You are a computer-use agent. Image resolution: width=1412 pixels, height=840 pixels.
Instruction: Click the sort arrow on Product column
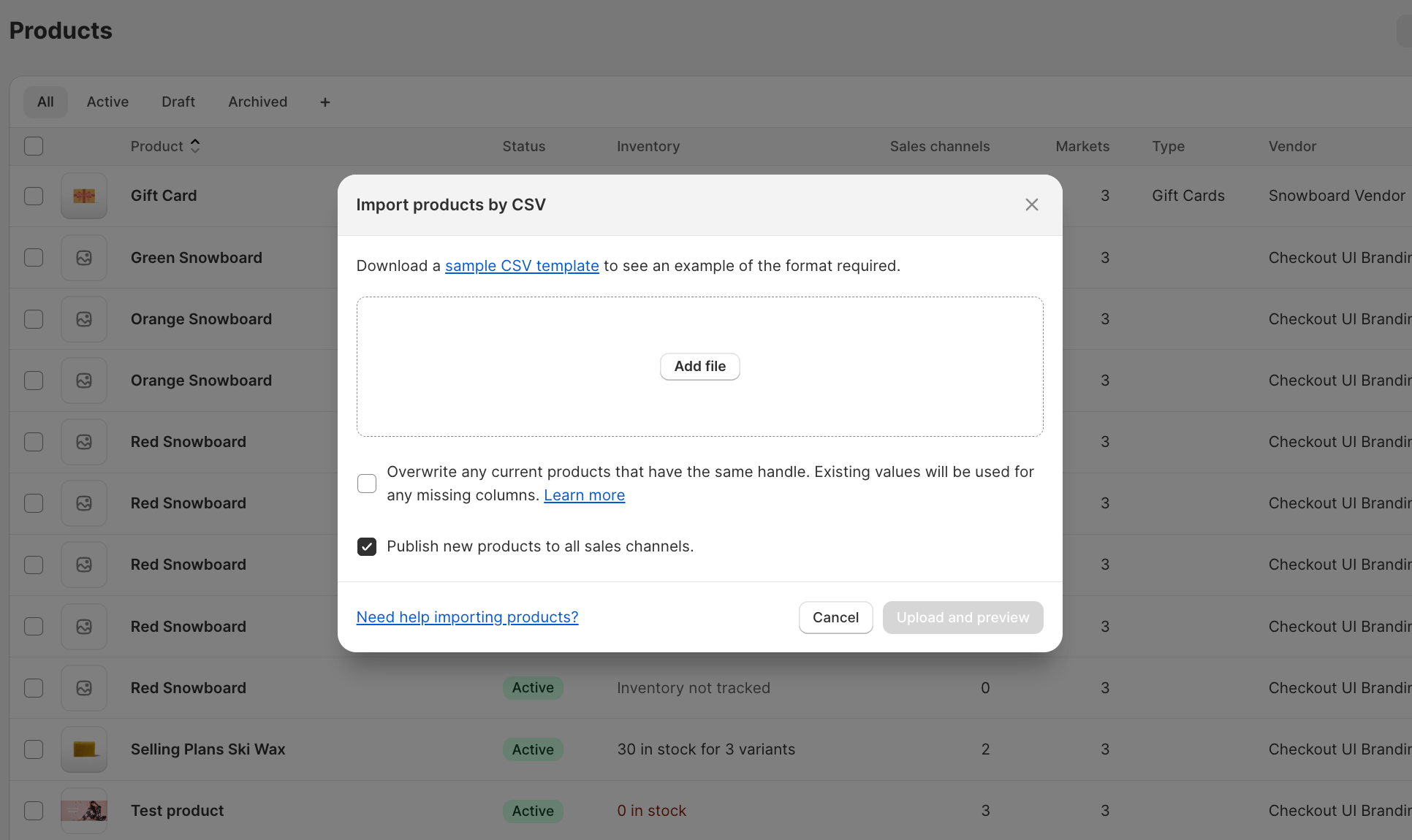click(x=196, y=145)
